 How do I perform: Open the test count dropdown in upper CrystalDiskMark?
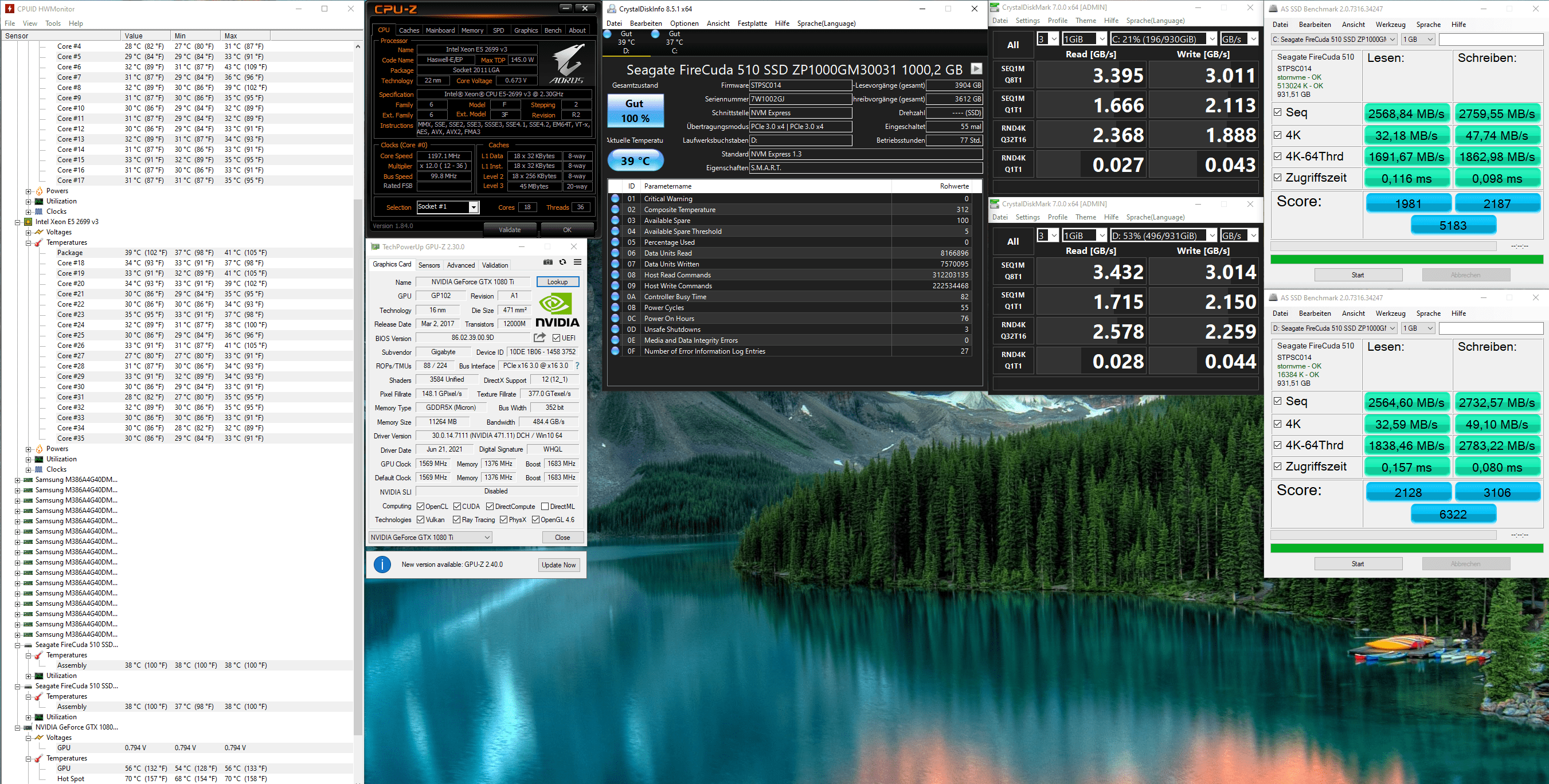click(1047, 38)
